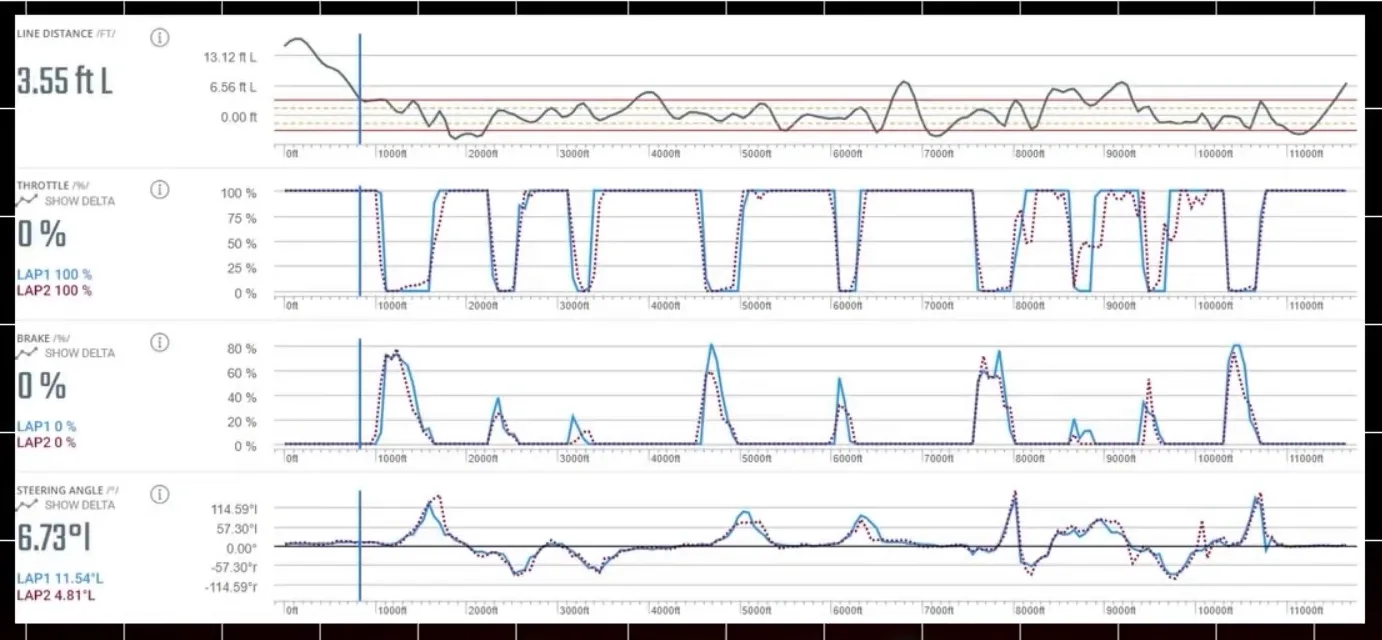Screen dimensions: 1382x640
Task: Click the LAP2 100 % throttle legend
Action: click(54, 291)
